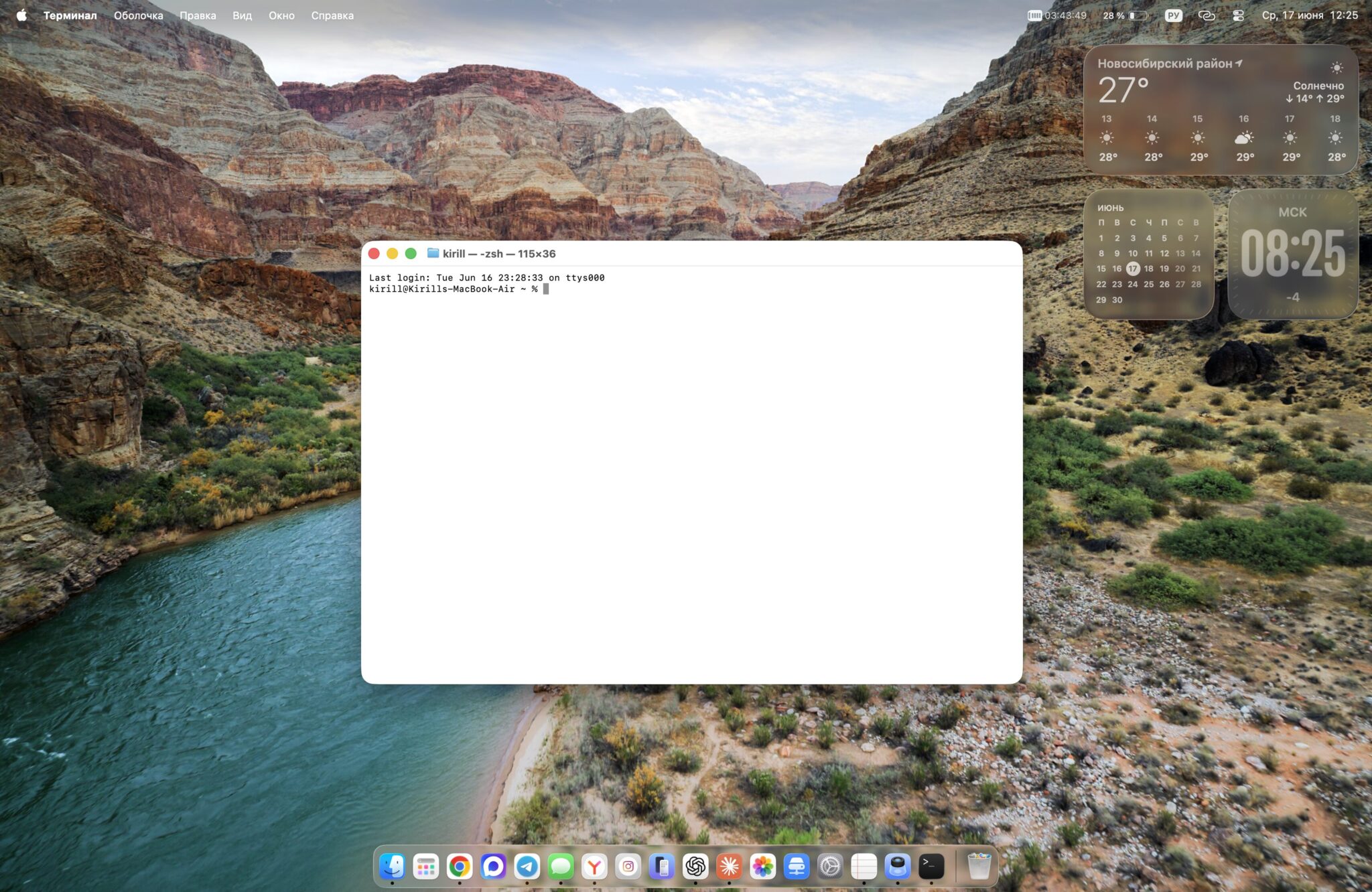Image resolution: width=1372 pixels, height=892 pixels.
Task: Click the Last login line in Terminal
Action: pos(487,278)
